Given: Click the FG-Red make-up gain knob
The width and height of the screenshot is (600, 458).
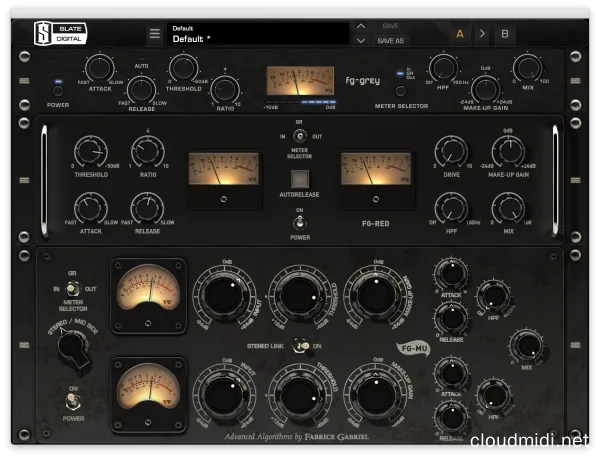Looking at the screenshot, I should 508,152.
